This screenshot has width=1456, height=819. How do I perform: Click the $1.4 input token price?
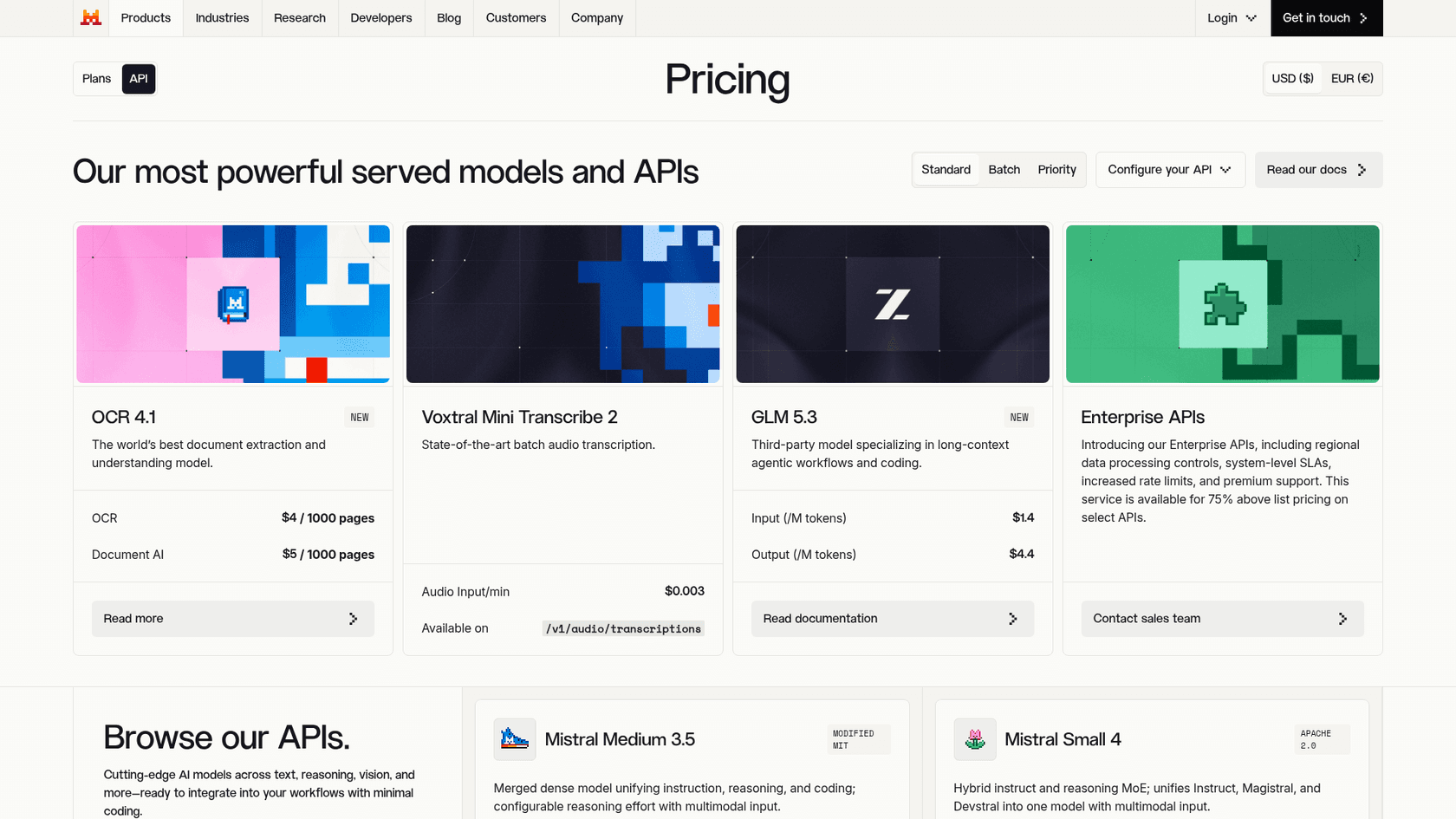point(1023,517)
